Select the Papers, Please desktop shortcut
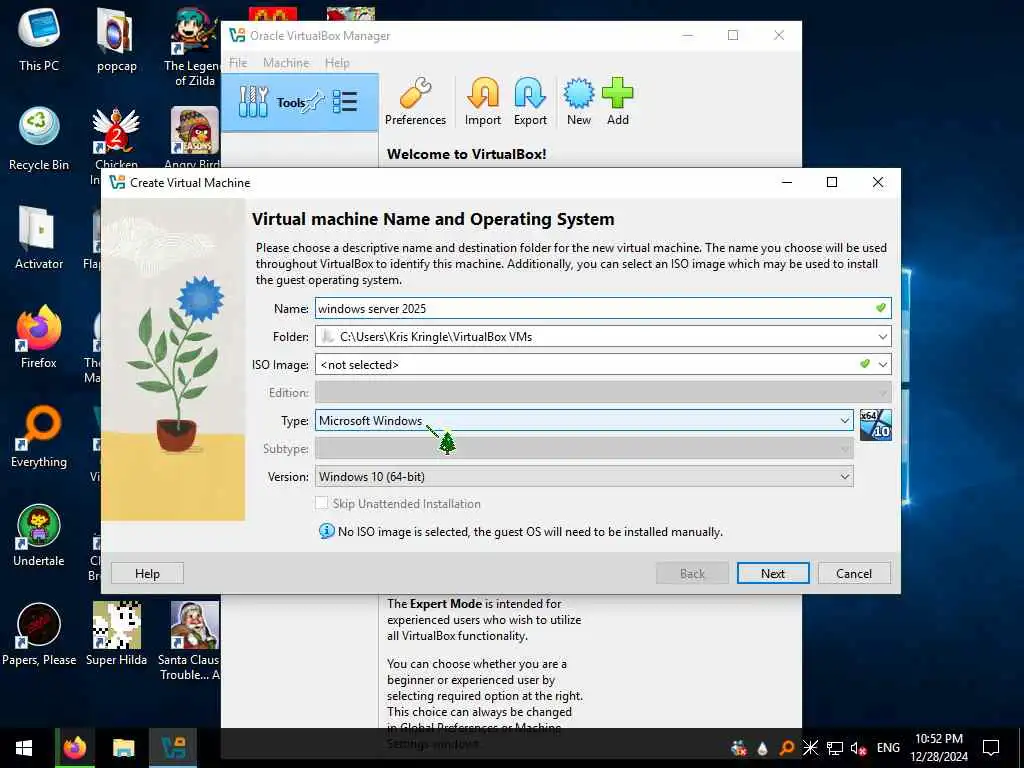Screen dimensions: 1024x768 tap(39, 633)
